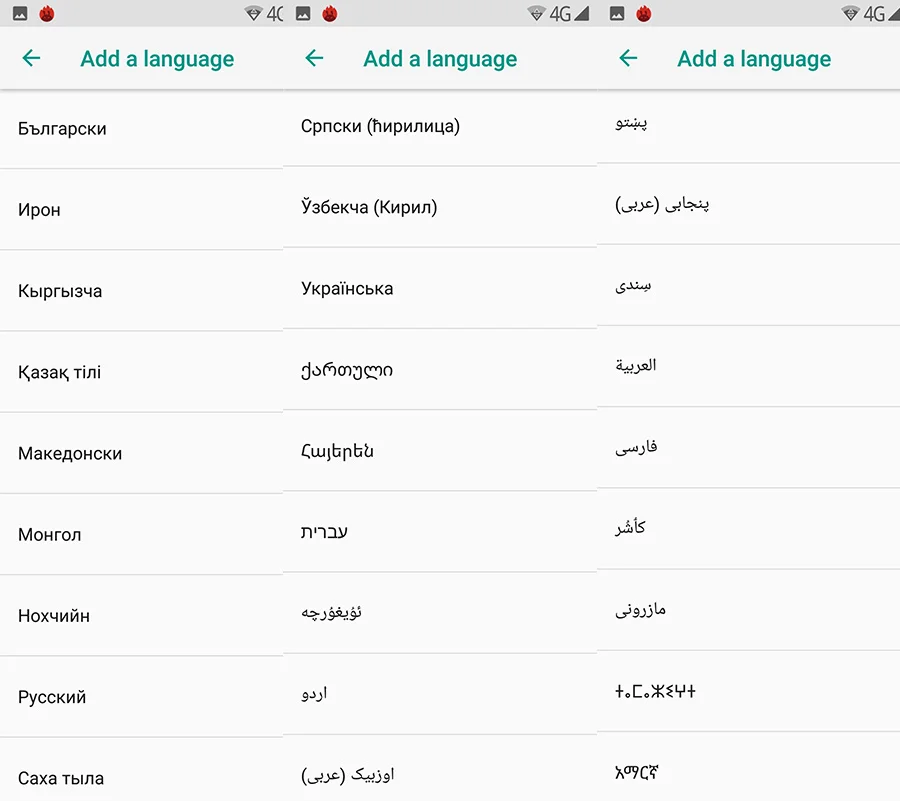Image resolution: width=900 pixels, height=801 pixels.
Task: Select اوزبیک (عربی) language row
Action: (440, 768)
